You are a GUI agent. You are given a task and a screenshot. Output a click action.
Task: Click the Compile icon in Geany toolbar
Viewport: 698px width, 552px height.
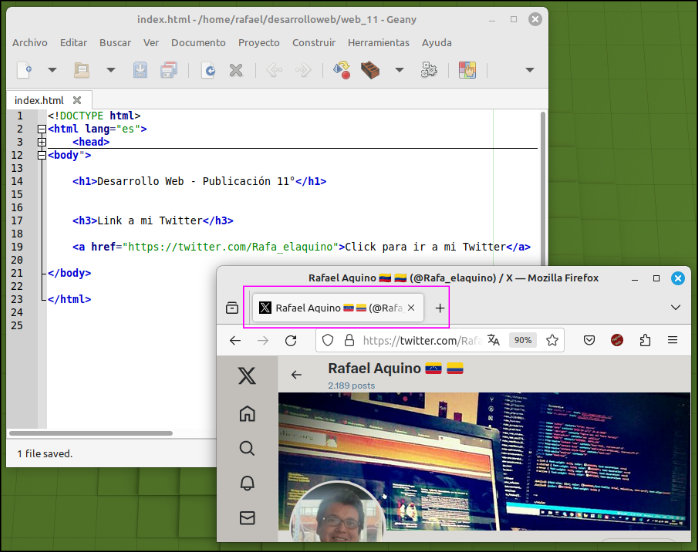tap(341, 70)
